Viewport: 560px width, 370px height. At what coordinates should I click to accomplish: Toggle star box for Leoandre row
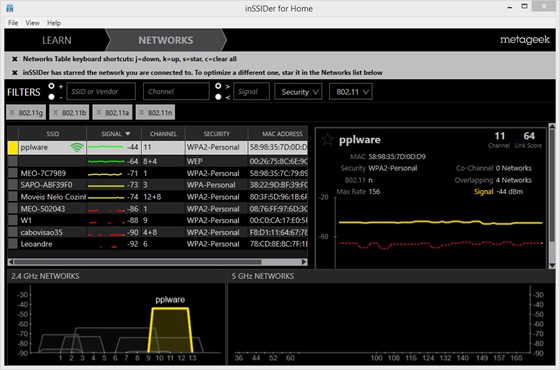[x=13, y=244]
